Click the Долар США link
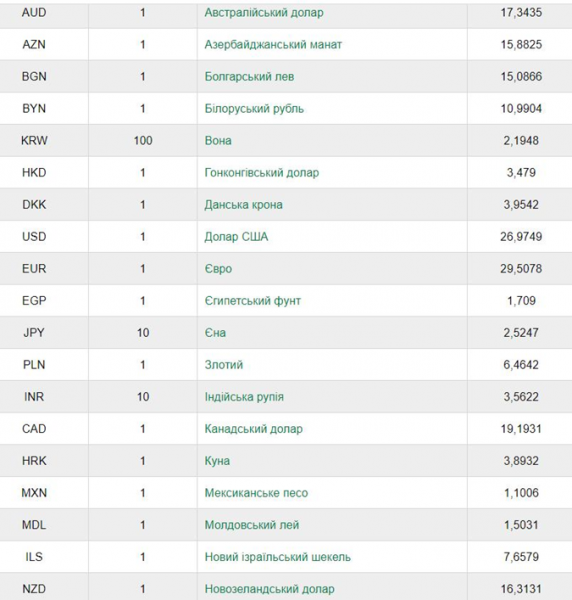Screen dimensions: 572x600 [x=236, y=237]
